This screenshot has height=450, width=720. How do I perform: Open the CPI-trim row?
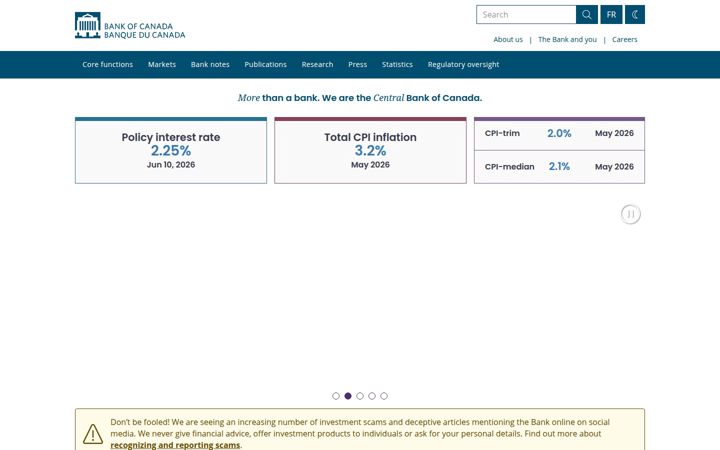pos(559,134)
